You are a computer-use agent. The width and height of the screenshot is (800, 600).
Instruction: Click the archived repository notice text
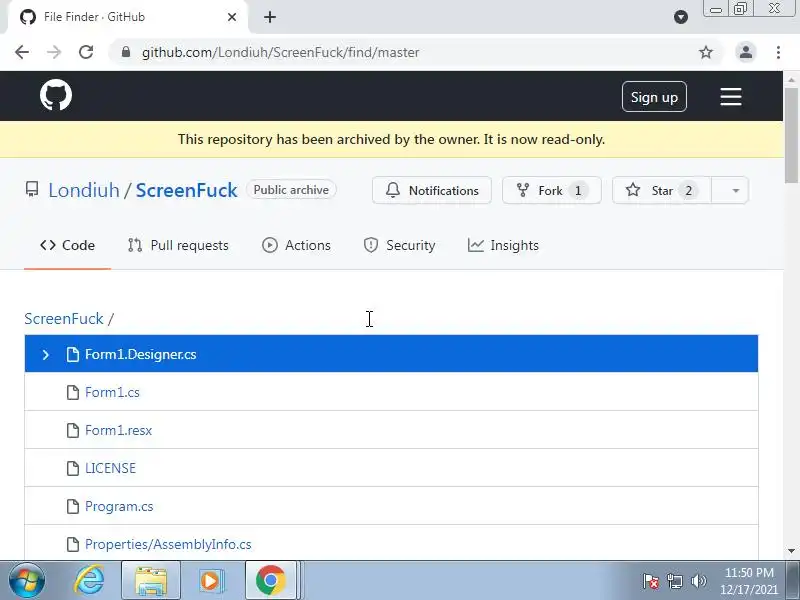click(x=391, y=139)
